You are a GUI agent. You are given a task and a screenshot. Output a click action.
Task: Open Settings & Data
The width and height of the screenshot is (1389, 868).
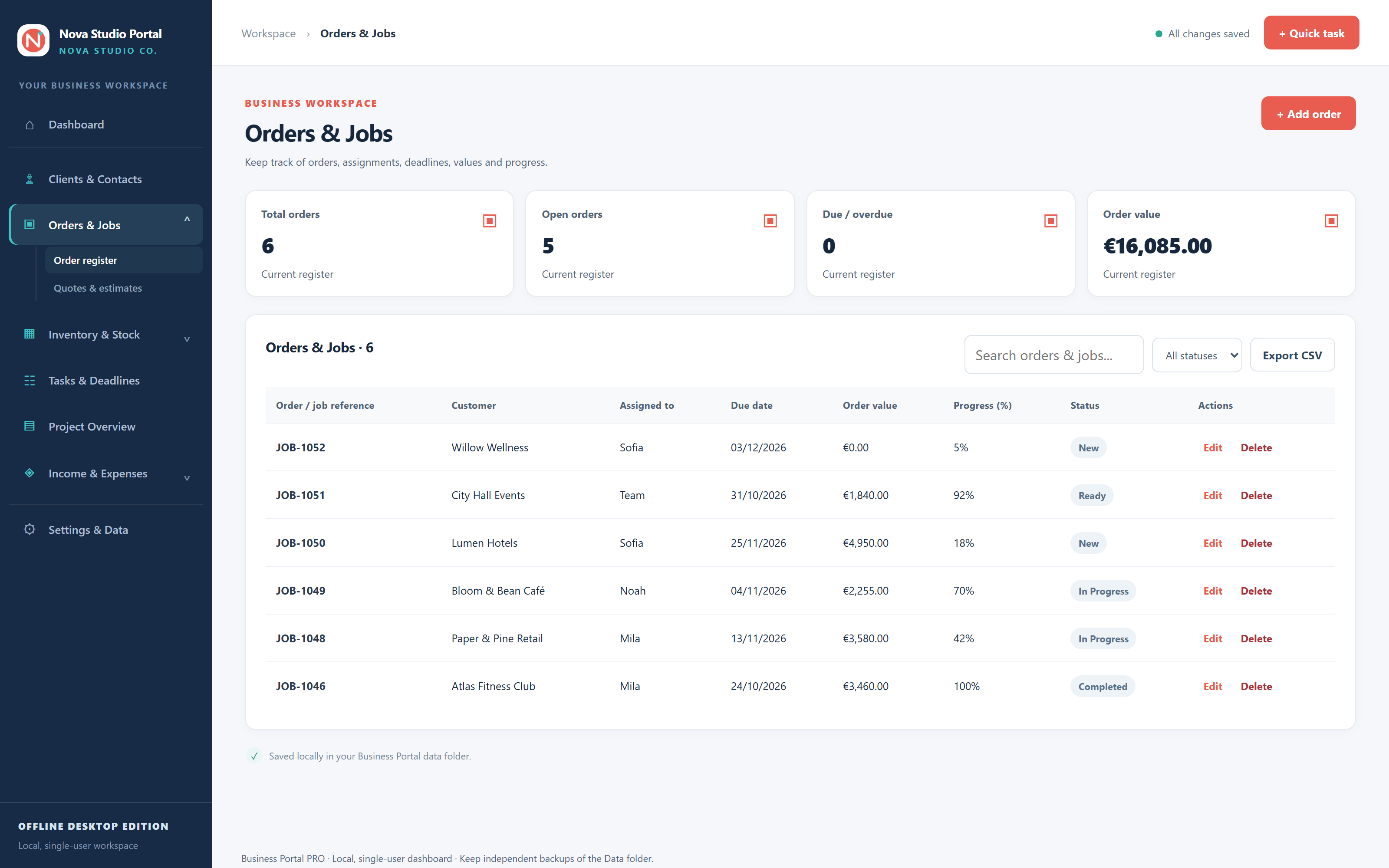tap(106, 529)
